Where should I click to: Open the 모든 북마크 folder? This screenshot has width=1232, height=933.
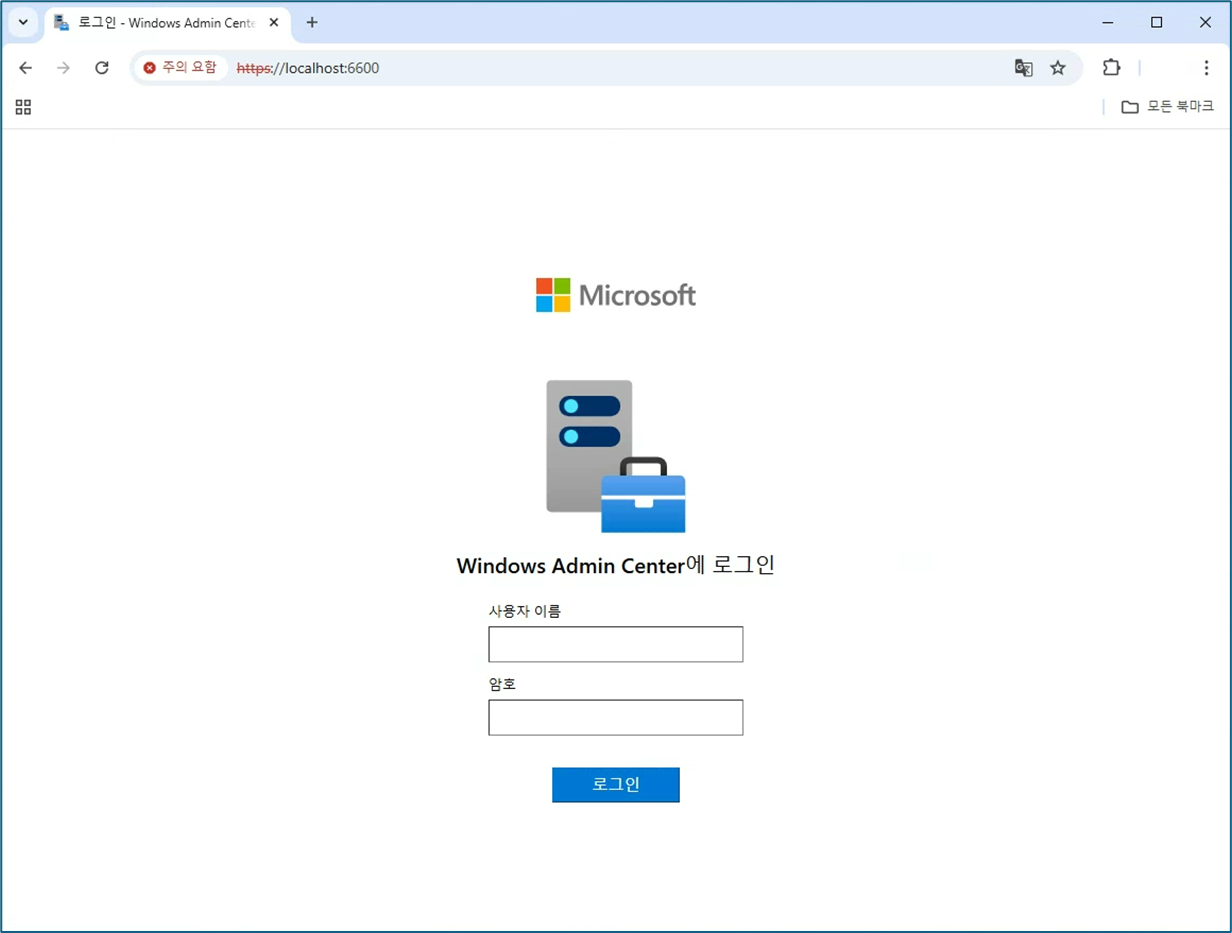pos(1167,106)
